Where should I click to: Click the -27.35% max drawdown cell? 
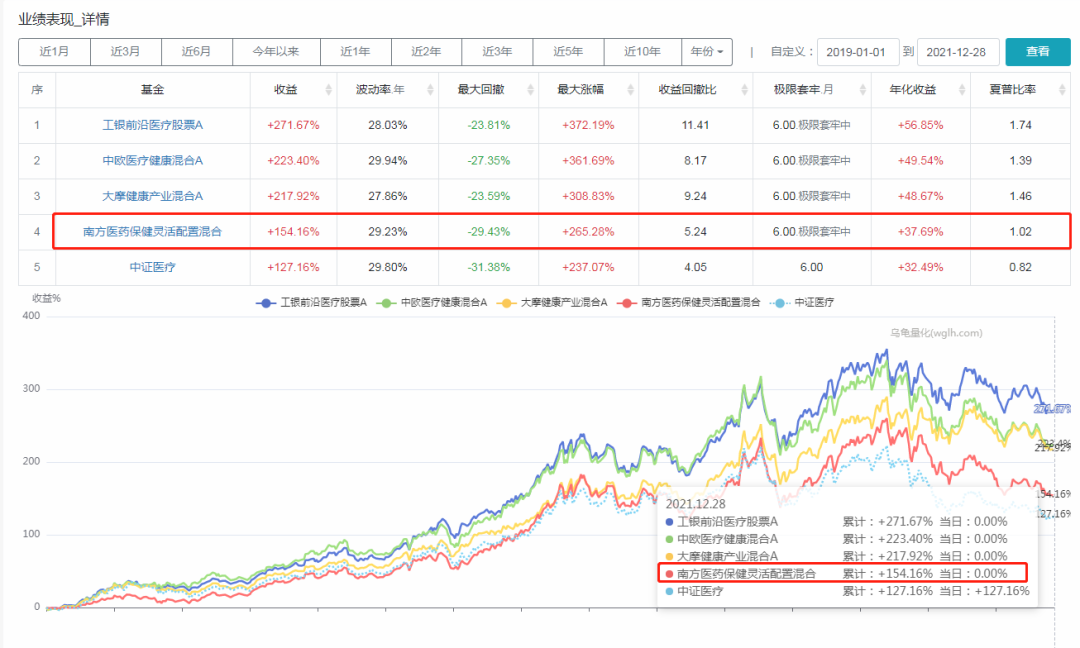coord(489,160)
